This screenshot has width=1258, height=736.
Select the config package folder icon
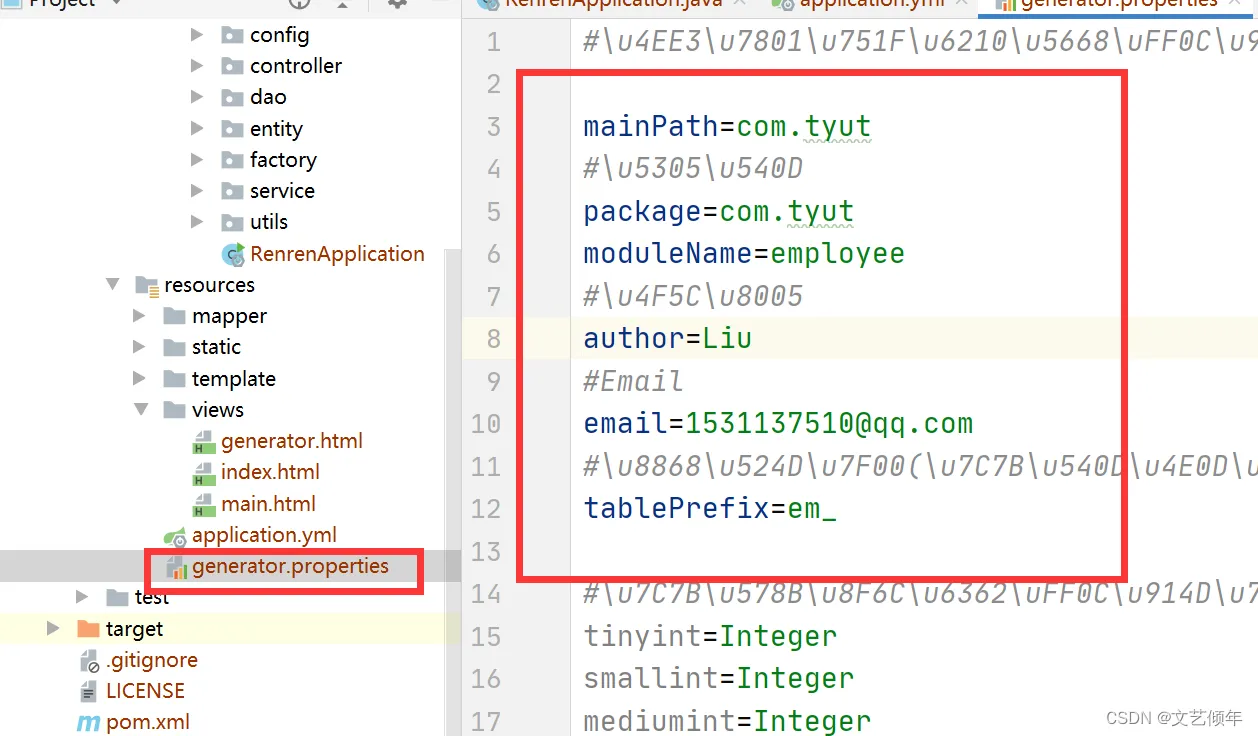[x=232, y=35]
